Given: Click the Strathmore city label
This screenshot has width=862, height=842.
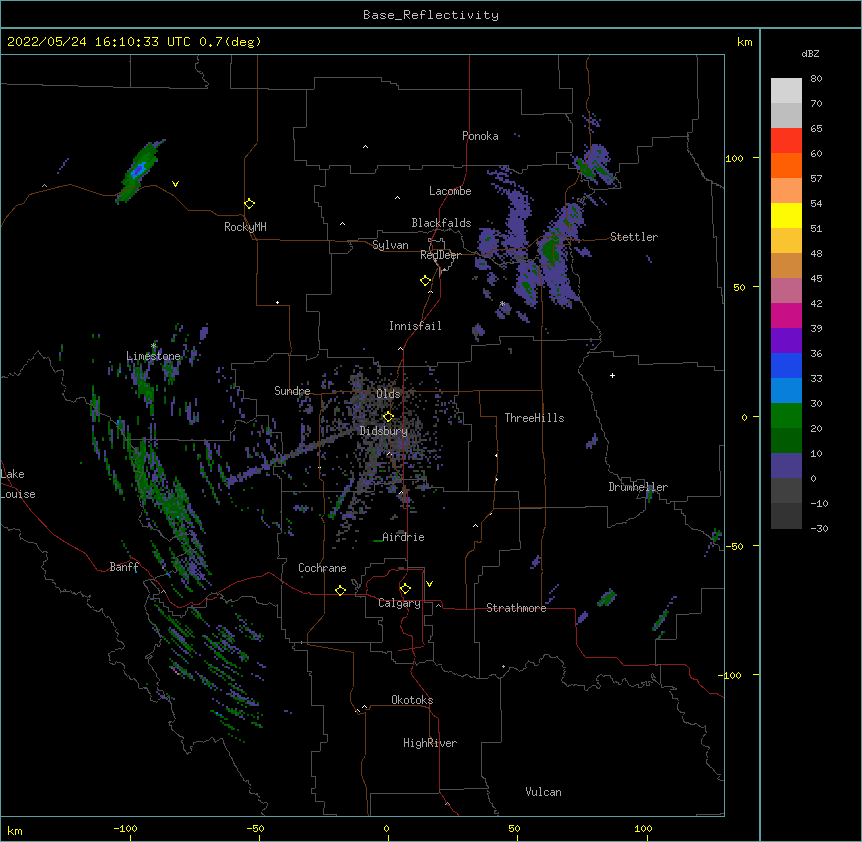Looking at the screenshot, I should 516,608.
